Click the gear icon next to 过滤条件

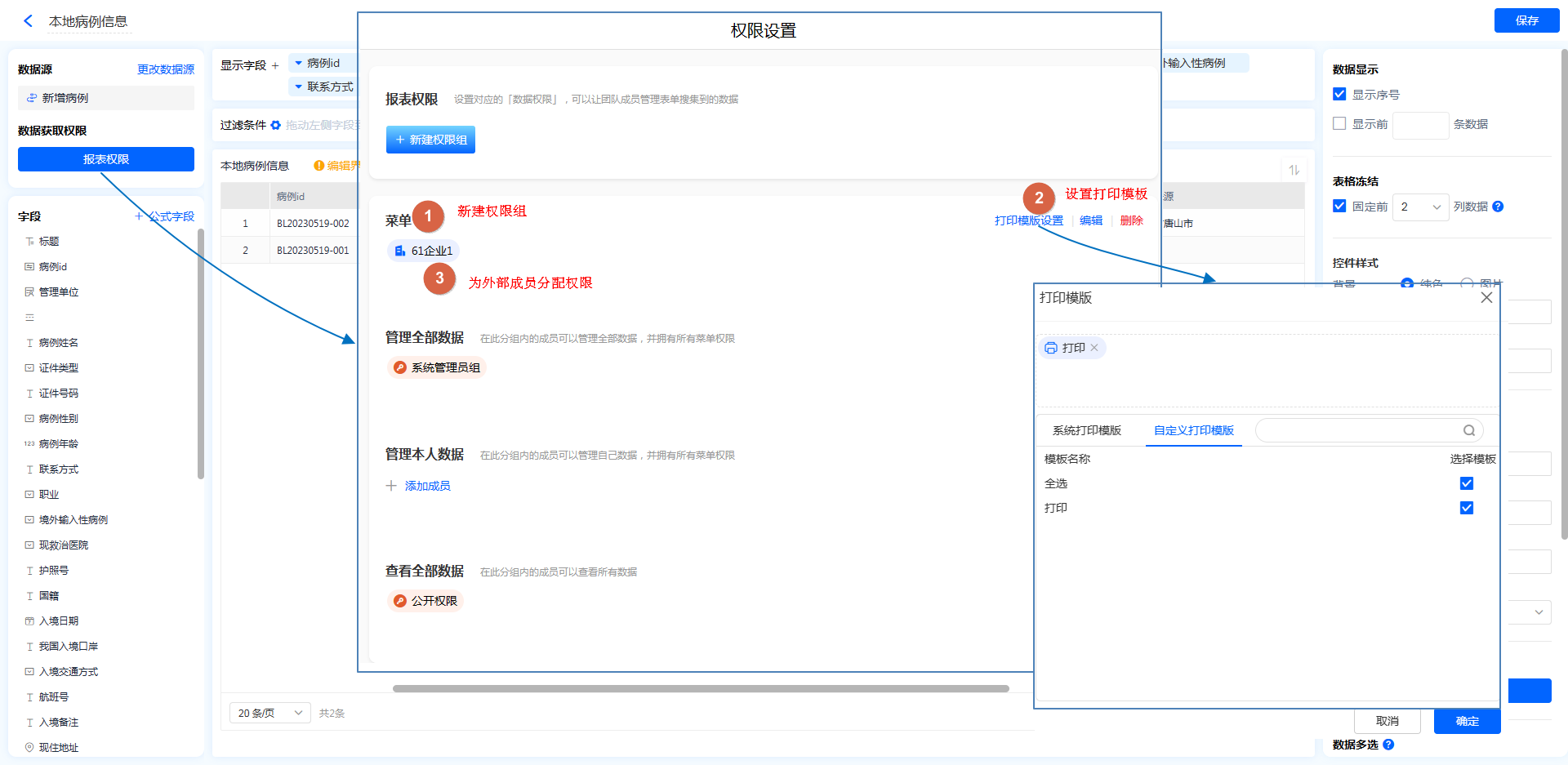coord(276,125)
